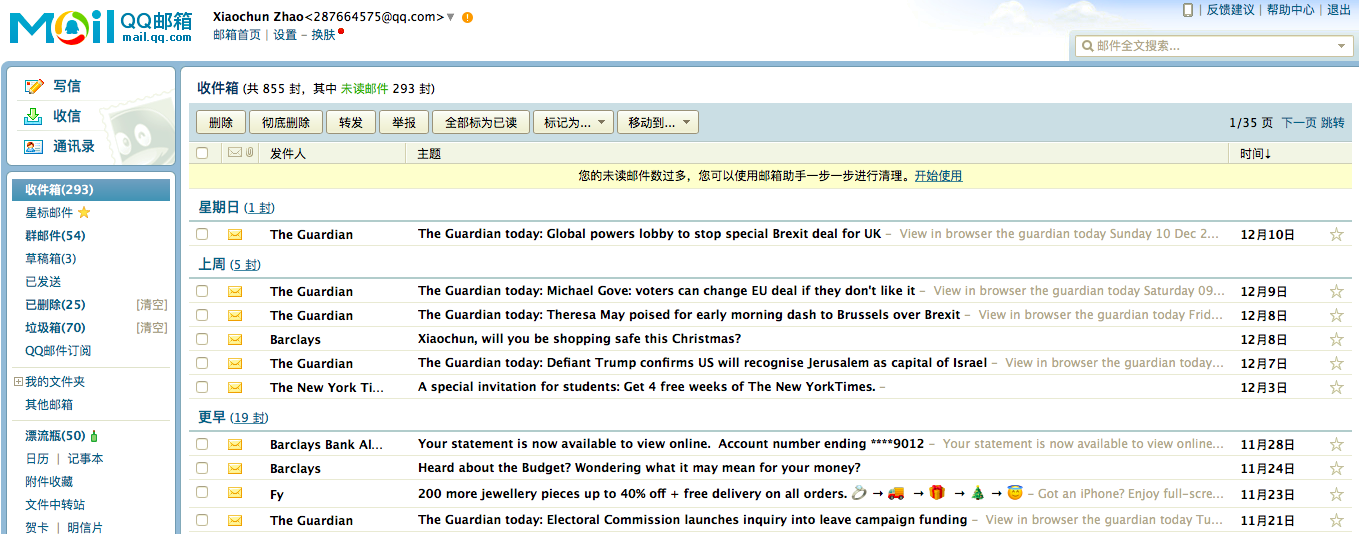The width and height of the screenshot is (1359, 534).
Task: Click the 转发 button
Action: (351, 122)
